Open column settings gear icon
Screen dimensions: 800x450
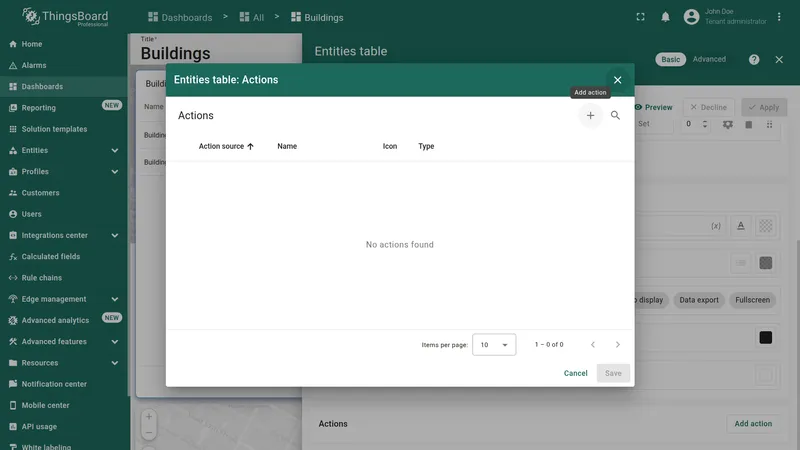click(728, 124)
